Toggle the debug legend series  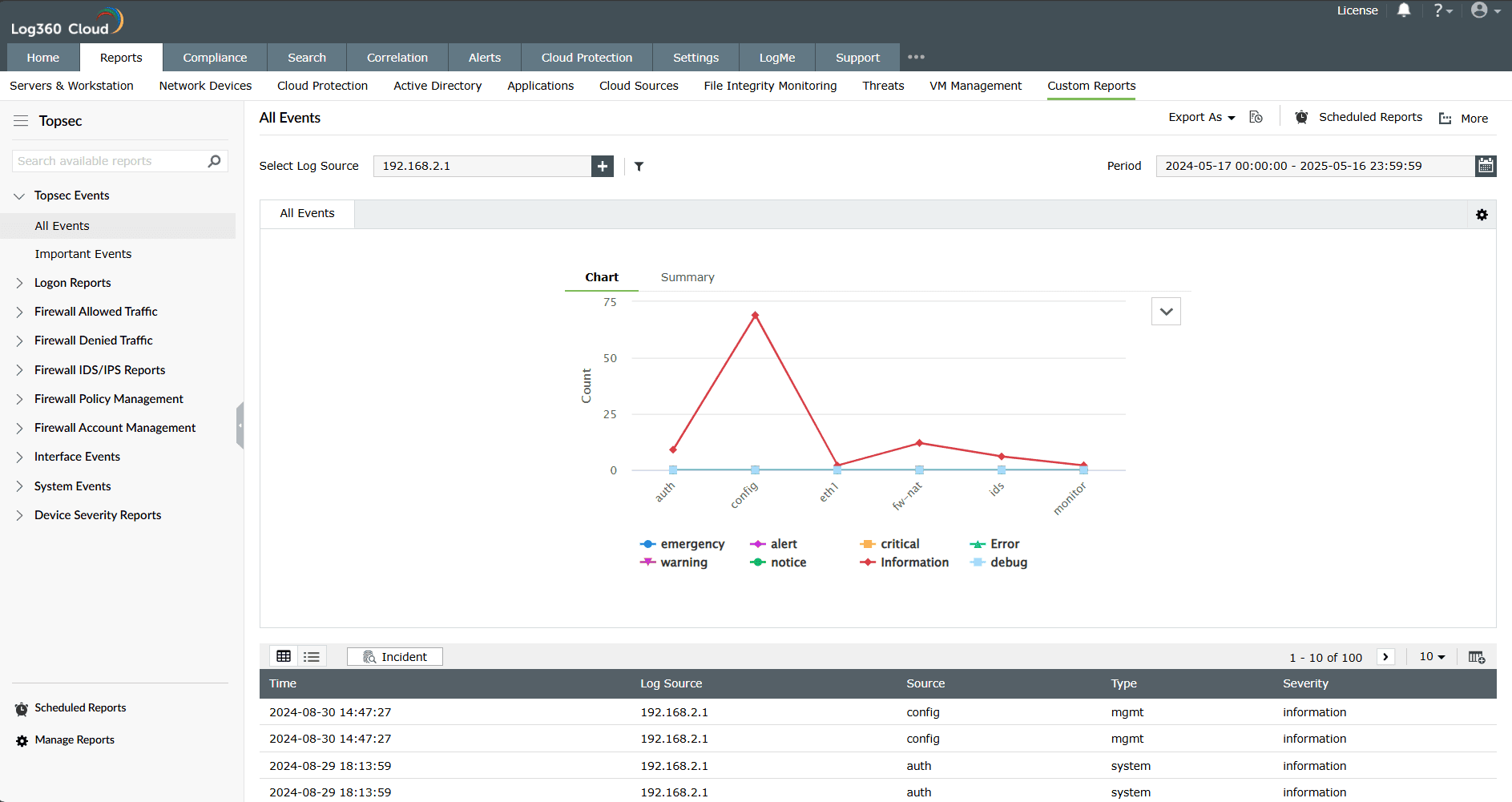point(998,562)
